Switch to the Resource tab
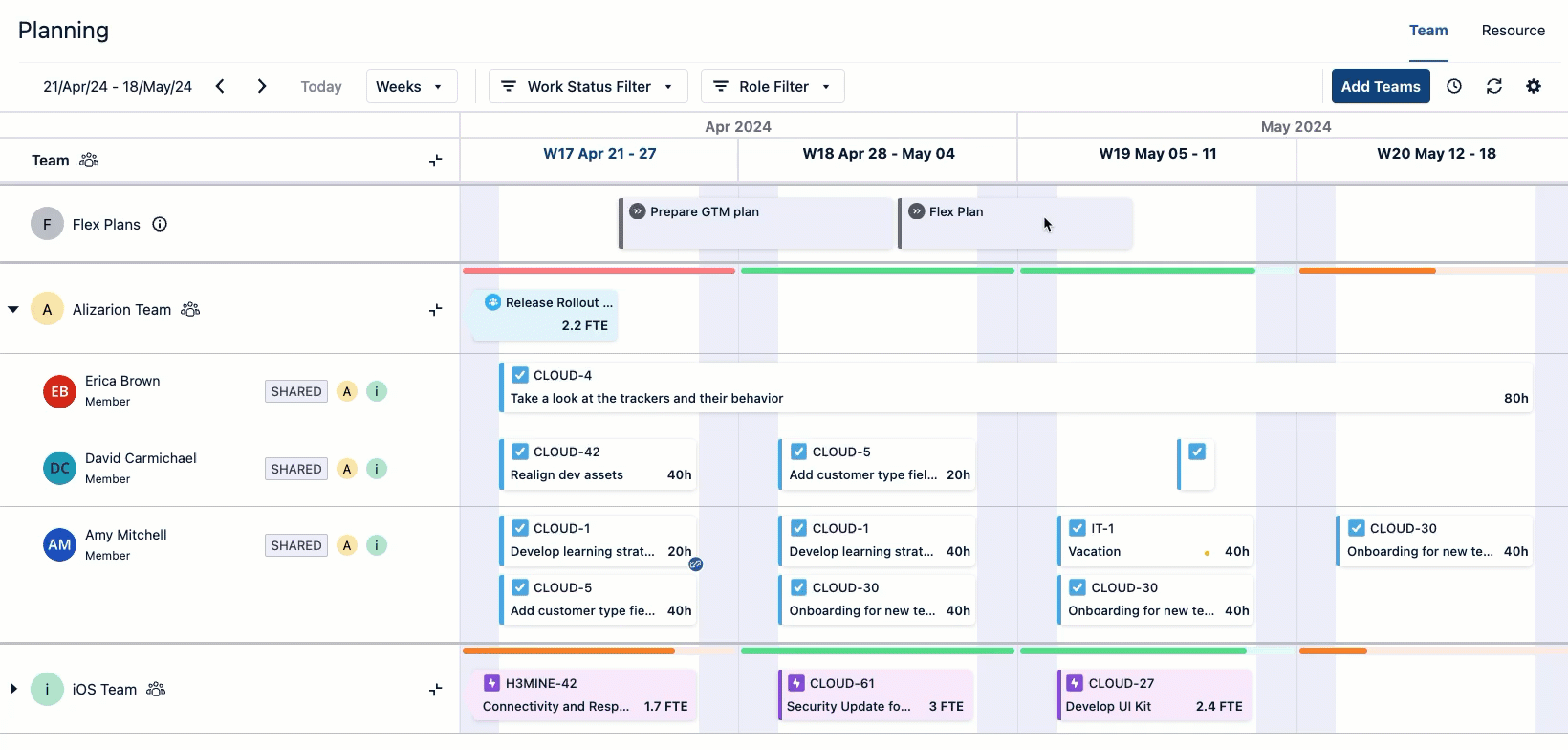The width and height of the screenshot is (1568, 750). click(1513, 31)
